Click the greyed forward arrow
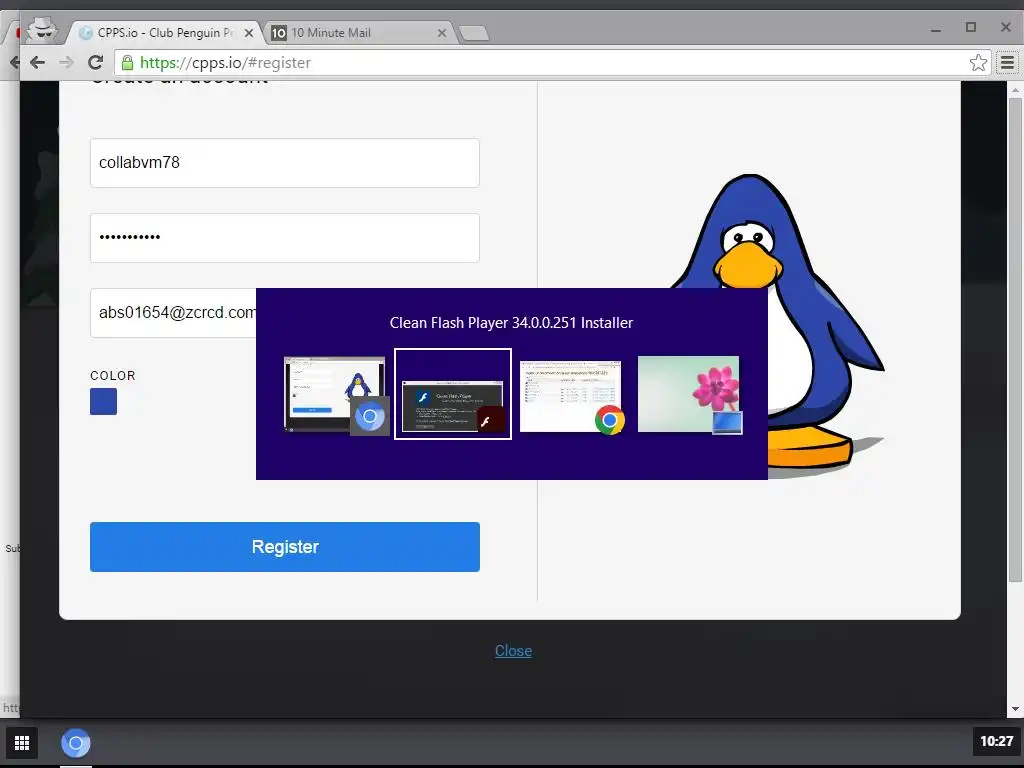 click(x=66, y=63)
